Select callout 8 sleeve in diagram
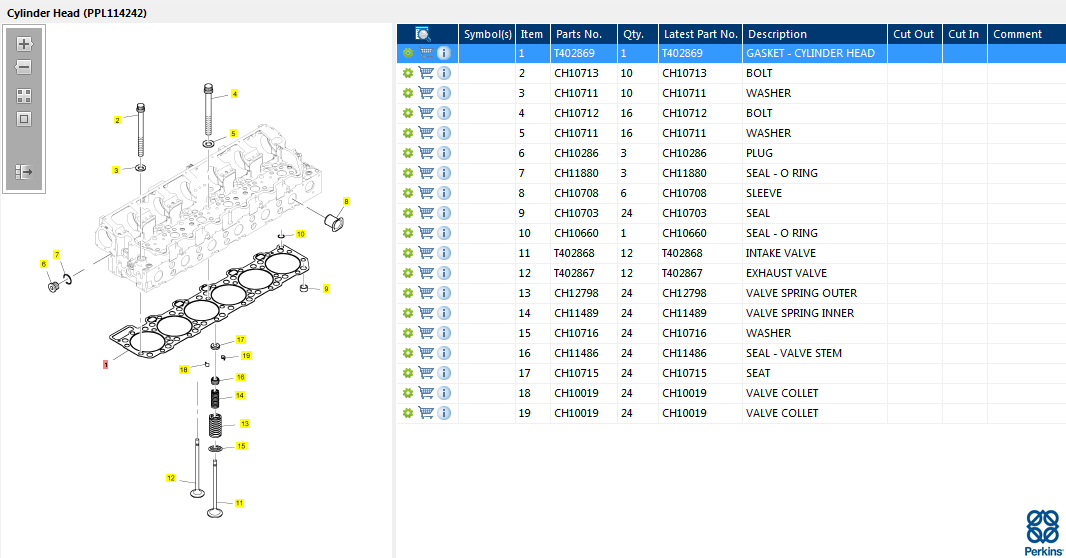 pos(346,201)
